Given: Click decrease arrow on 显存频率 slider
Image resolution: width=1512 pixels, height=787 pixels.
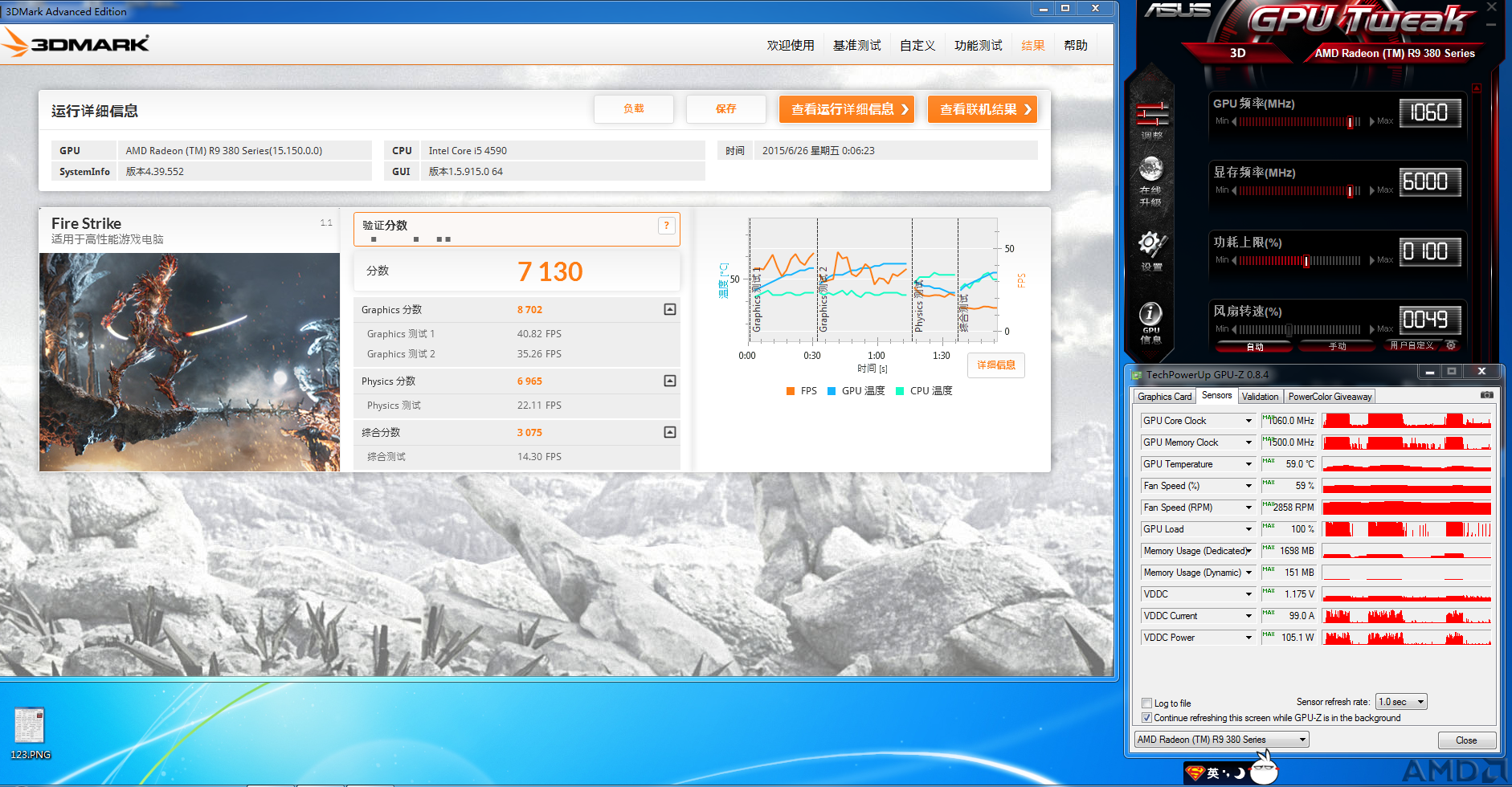Looking at the screenshot, I should 1234,191.
